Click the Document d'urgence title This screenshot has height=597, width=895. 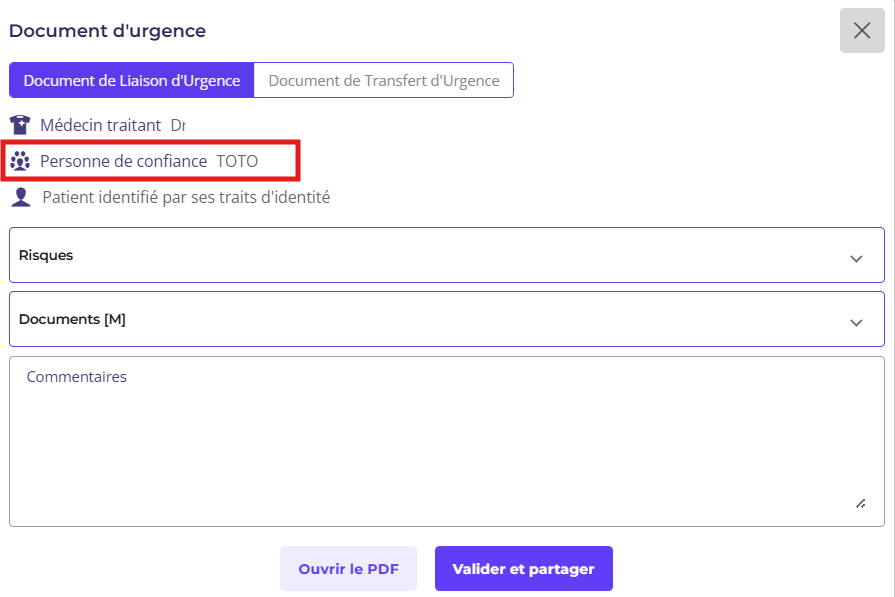107,31
